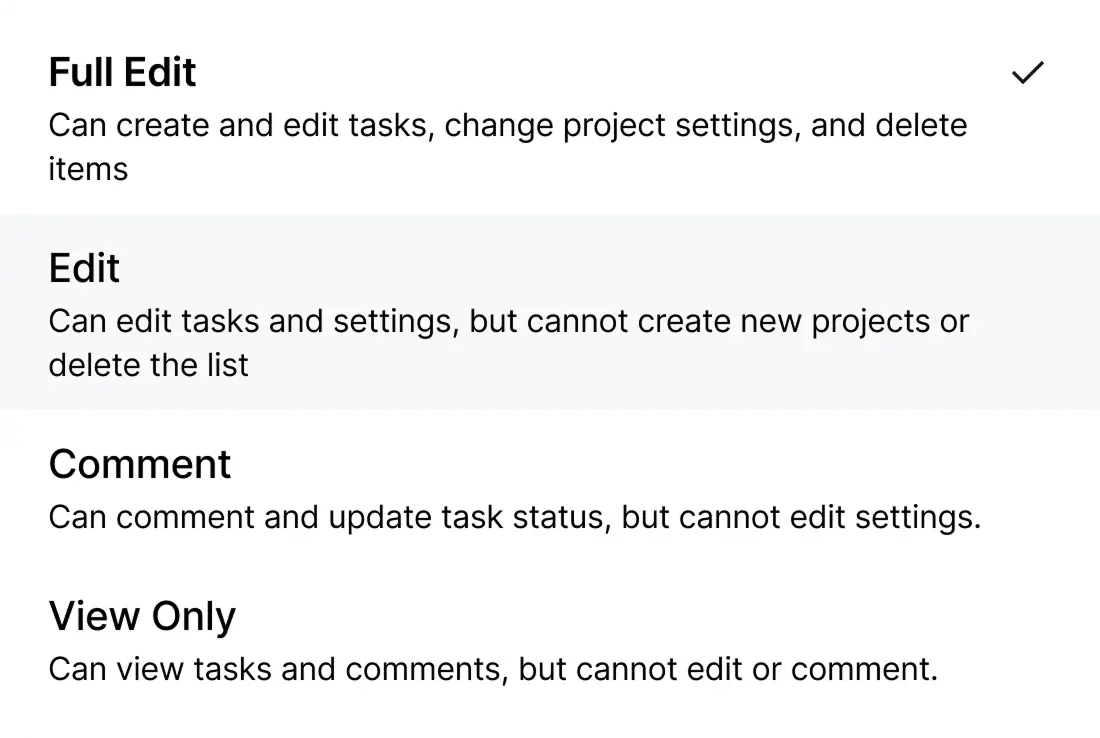Viewport: 1100px width, 738px height.
Task: Pick the View Only permission heading
Action: coord(142,617)
